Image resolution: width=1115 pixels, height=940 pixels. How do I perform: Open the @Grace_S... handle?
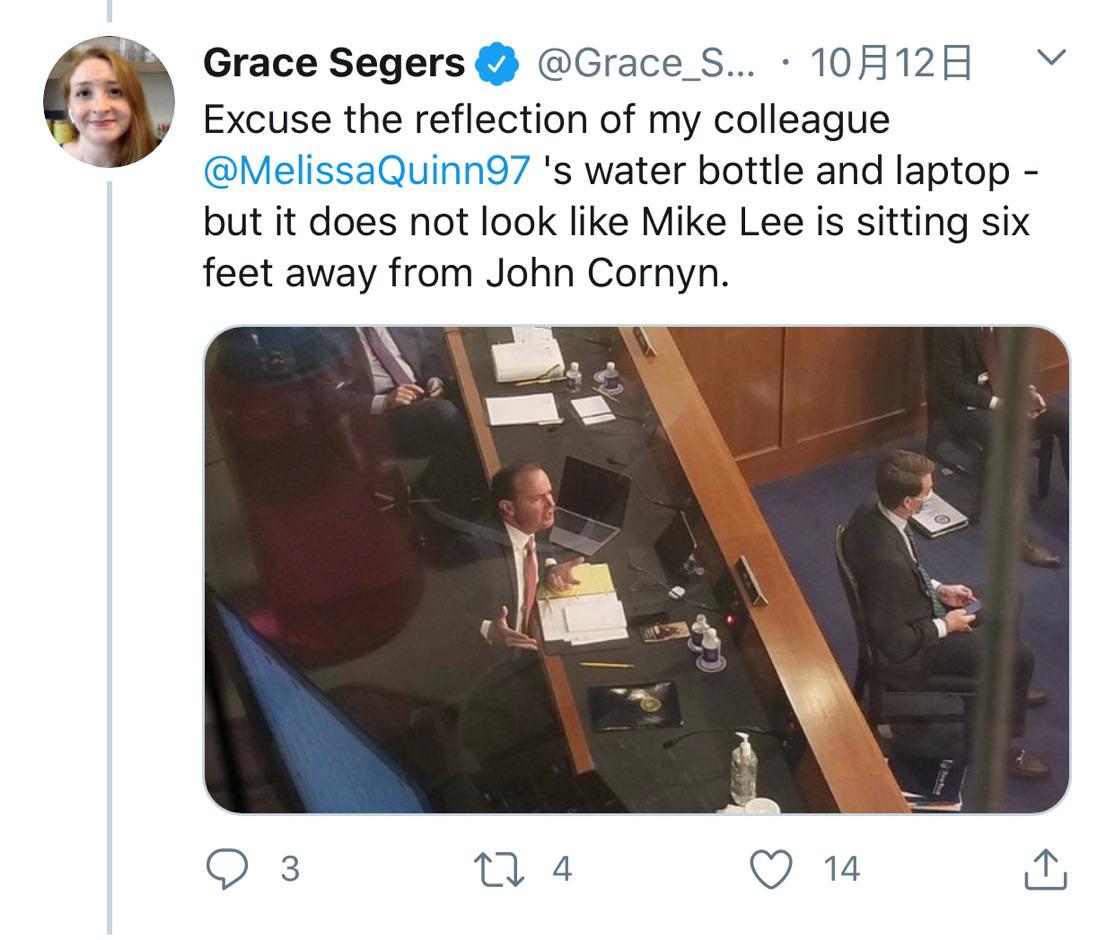(x=646, y=65)
